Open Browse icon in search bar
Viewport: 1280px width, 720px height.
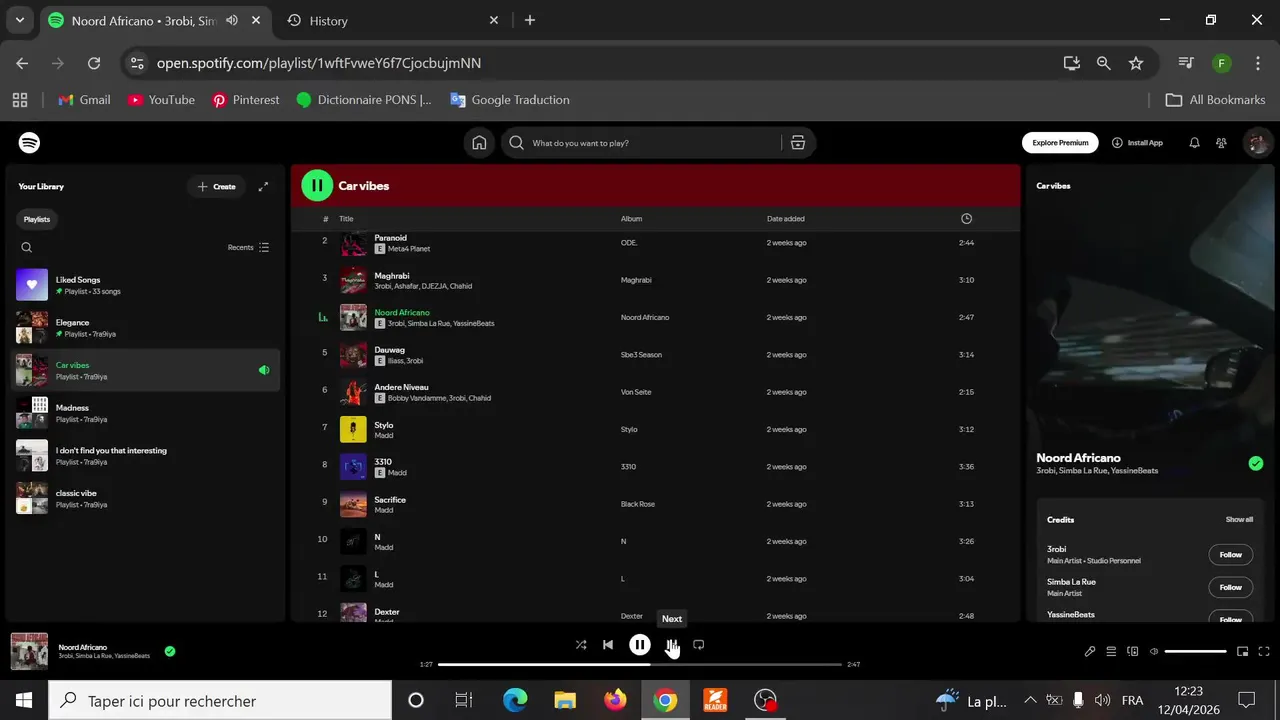(798, 143)
